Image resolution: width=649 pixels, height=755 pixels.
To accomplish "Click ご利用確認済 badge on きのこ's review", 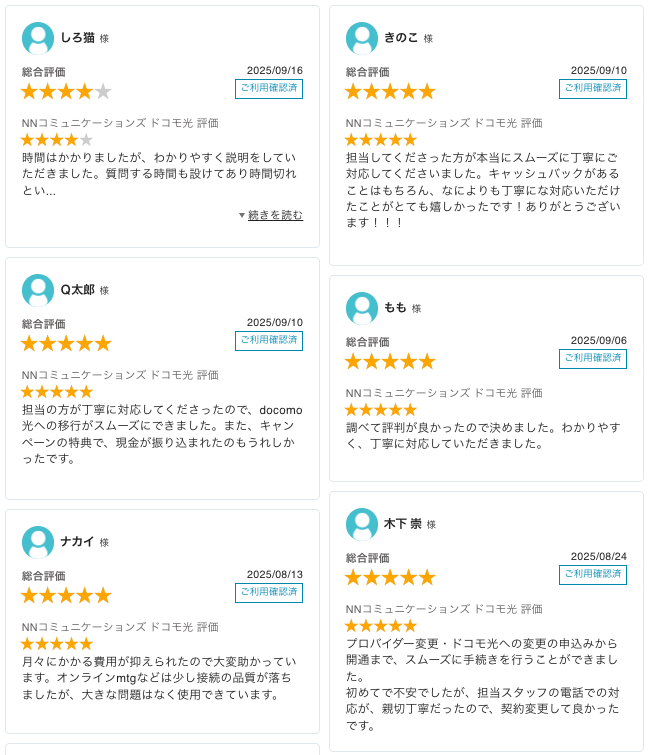I will tap(593, 89).
